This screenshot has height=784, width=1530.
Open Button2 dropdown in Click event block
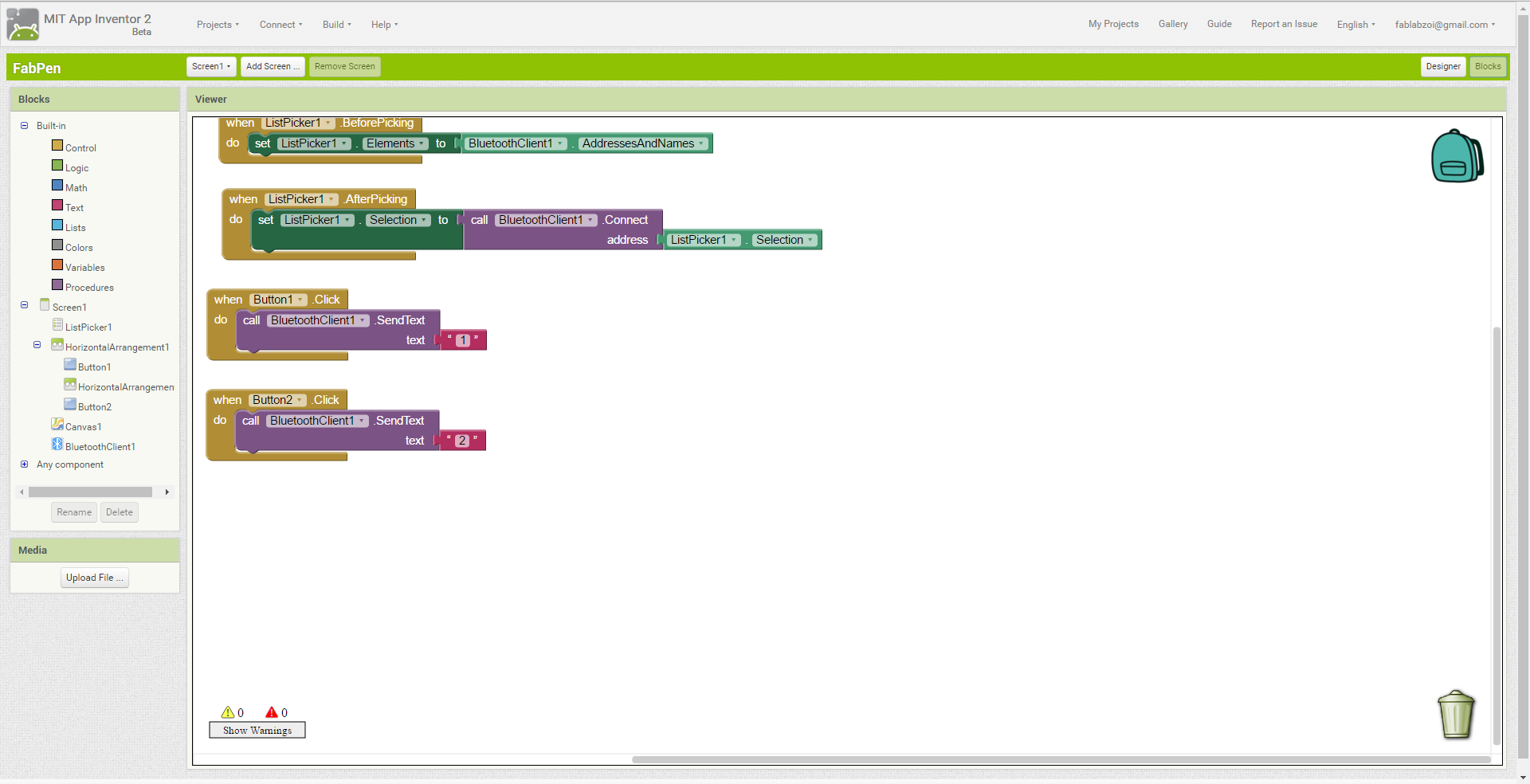pyautogui.click(x=277, y=400)
